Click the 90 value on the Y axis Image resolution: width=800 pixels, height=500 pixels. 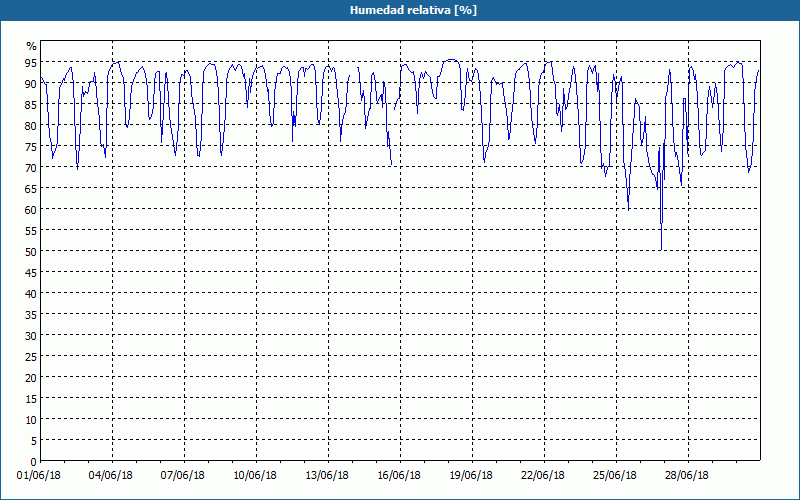(x=31, y=84)
